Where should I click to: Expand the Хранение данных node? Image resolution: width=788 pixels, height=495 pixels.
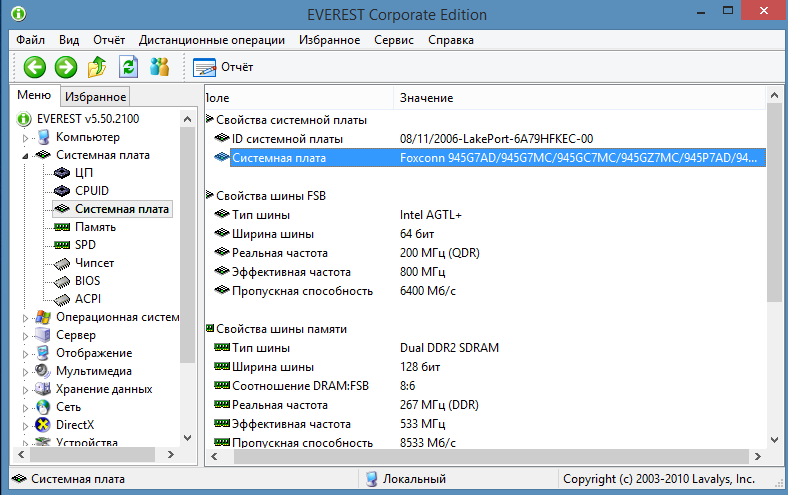[25, 390]
